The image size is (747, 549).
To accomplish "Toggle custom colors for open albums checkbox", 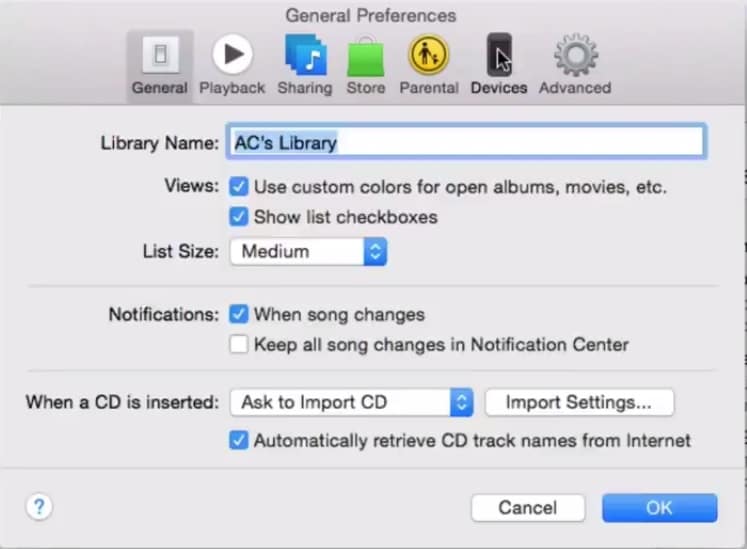I will [239, 187].
